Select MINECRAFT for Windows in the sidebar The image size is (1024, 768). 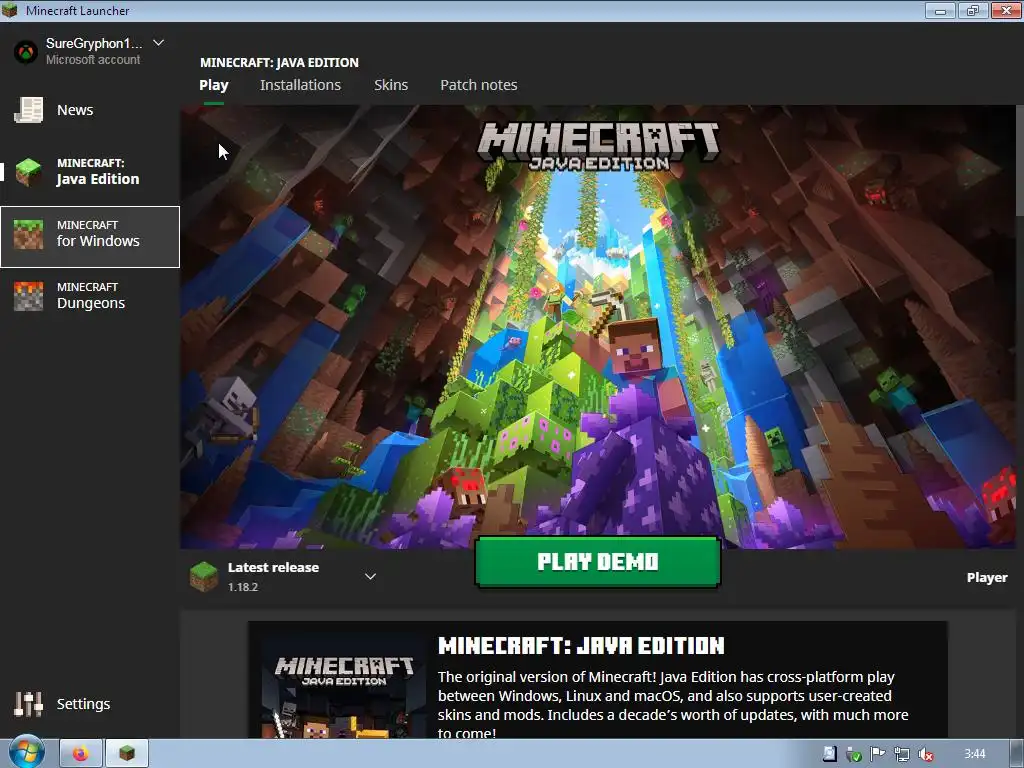90,236
